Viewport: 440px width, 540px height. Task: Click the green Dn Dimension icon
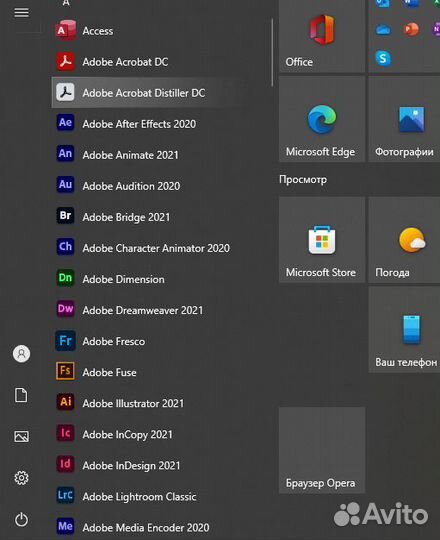click(x=65, y=278)
